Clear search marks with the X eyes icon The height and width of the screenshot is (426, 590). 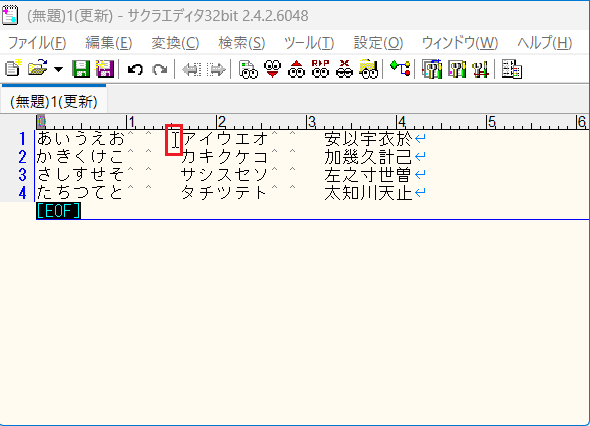tap(344, 69)
